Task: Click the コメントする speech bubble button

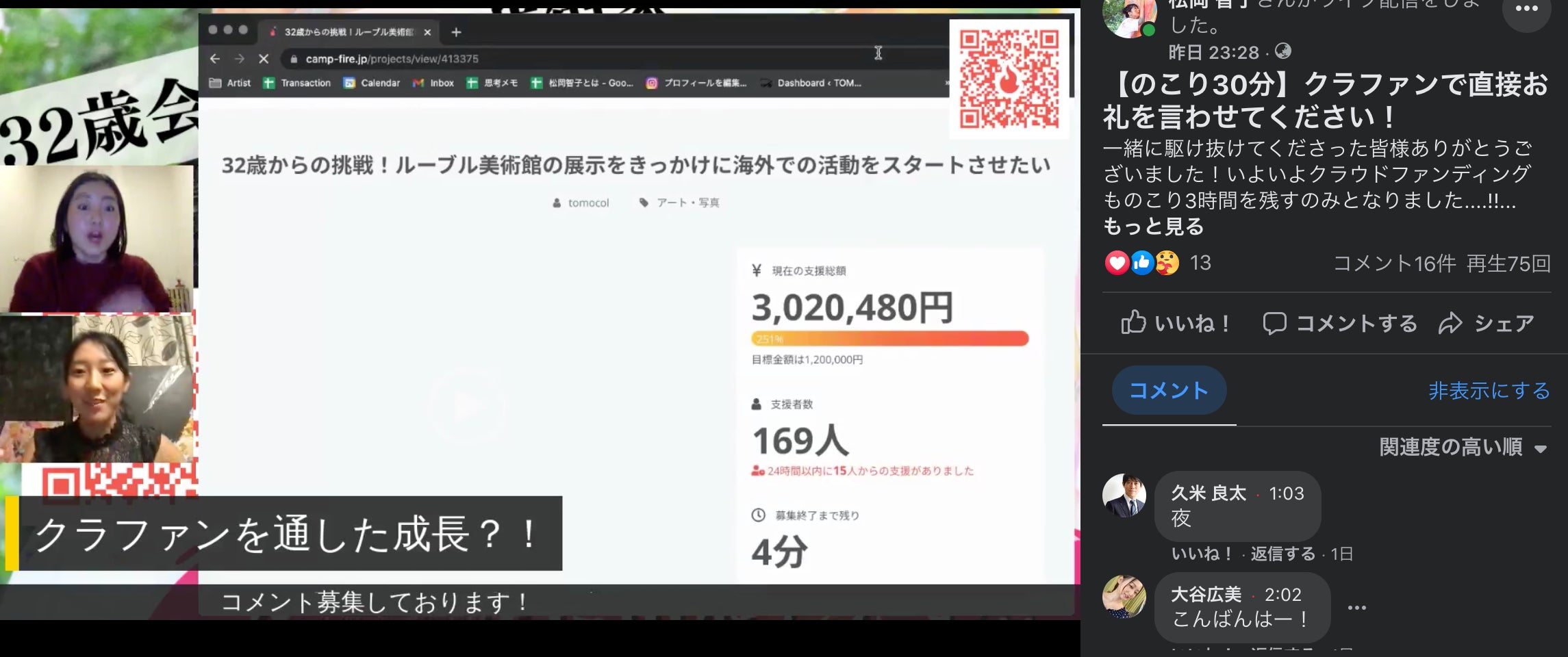Action: (x=1340, y=323)
